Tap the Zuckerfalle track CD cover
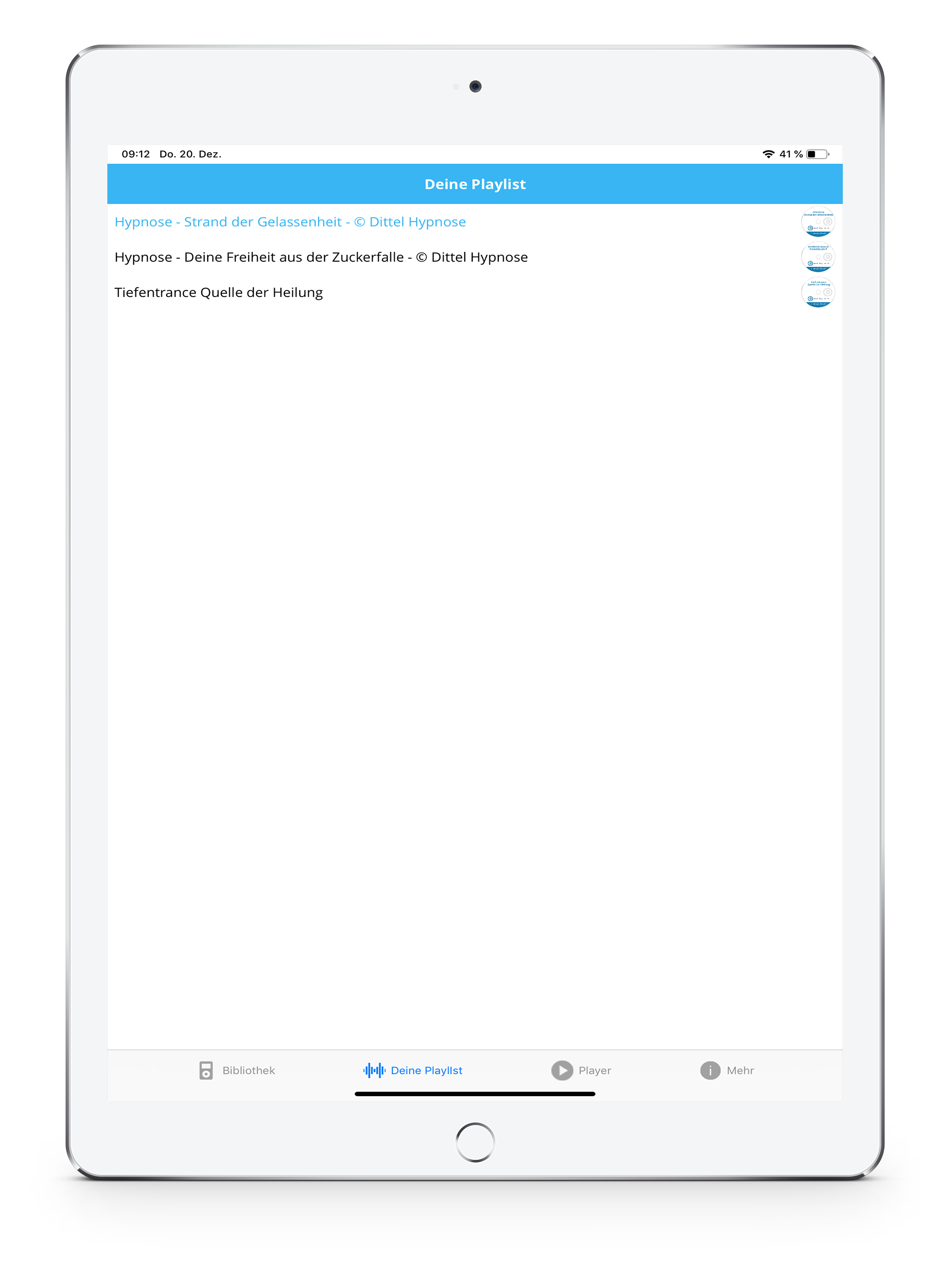This screenshot has height=1270, width=952. (818, 257)
